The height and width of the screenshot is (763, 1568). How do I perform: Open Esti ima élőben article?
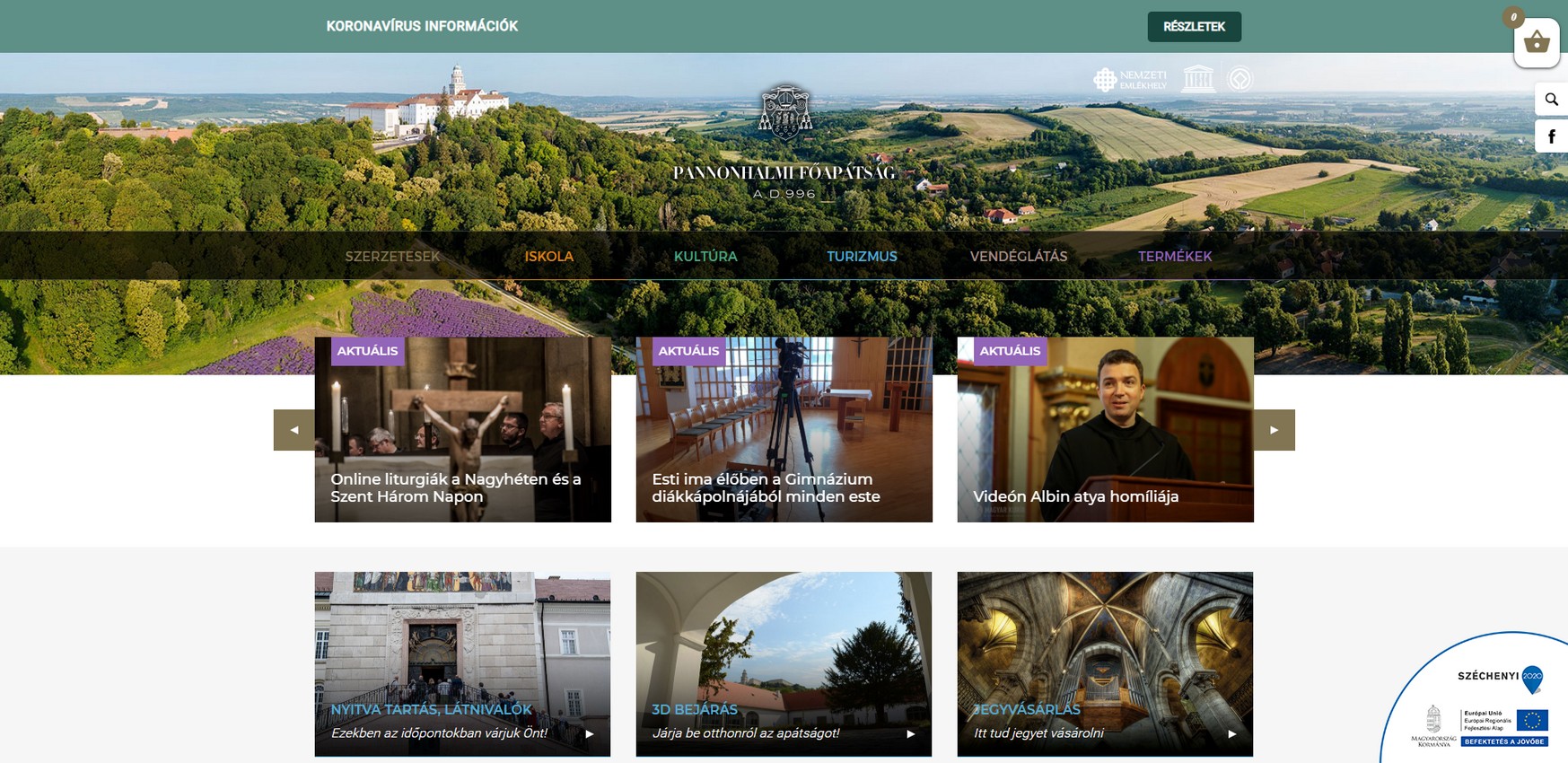coord(766,487)
